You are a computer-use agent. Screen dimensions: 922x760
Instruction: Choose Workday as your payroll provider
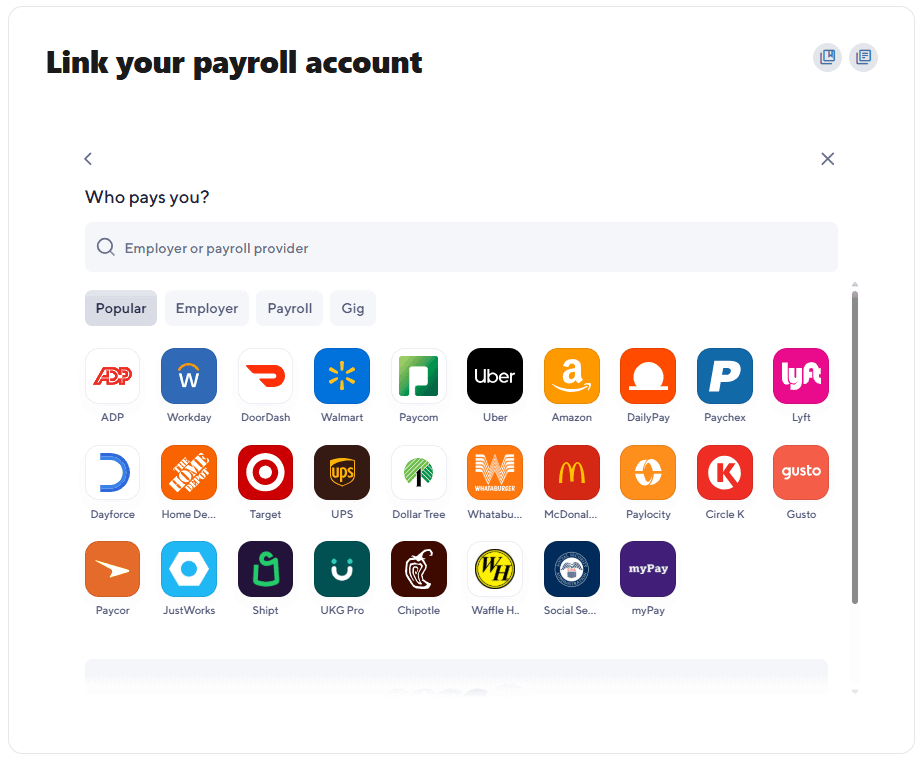pyautogui.click(x=189, y=376)
